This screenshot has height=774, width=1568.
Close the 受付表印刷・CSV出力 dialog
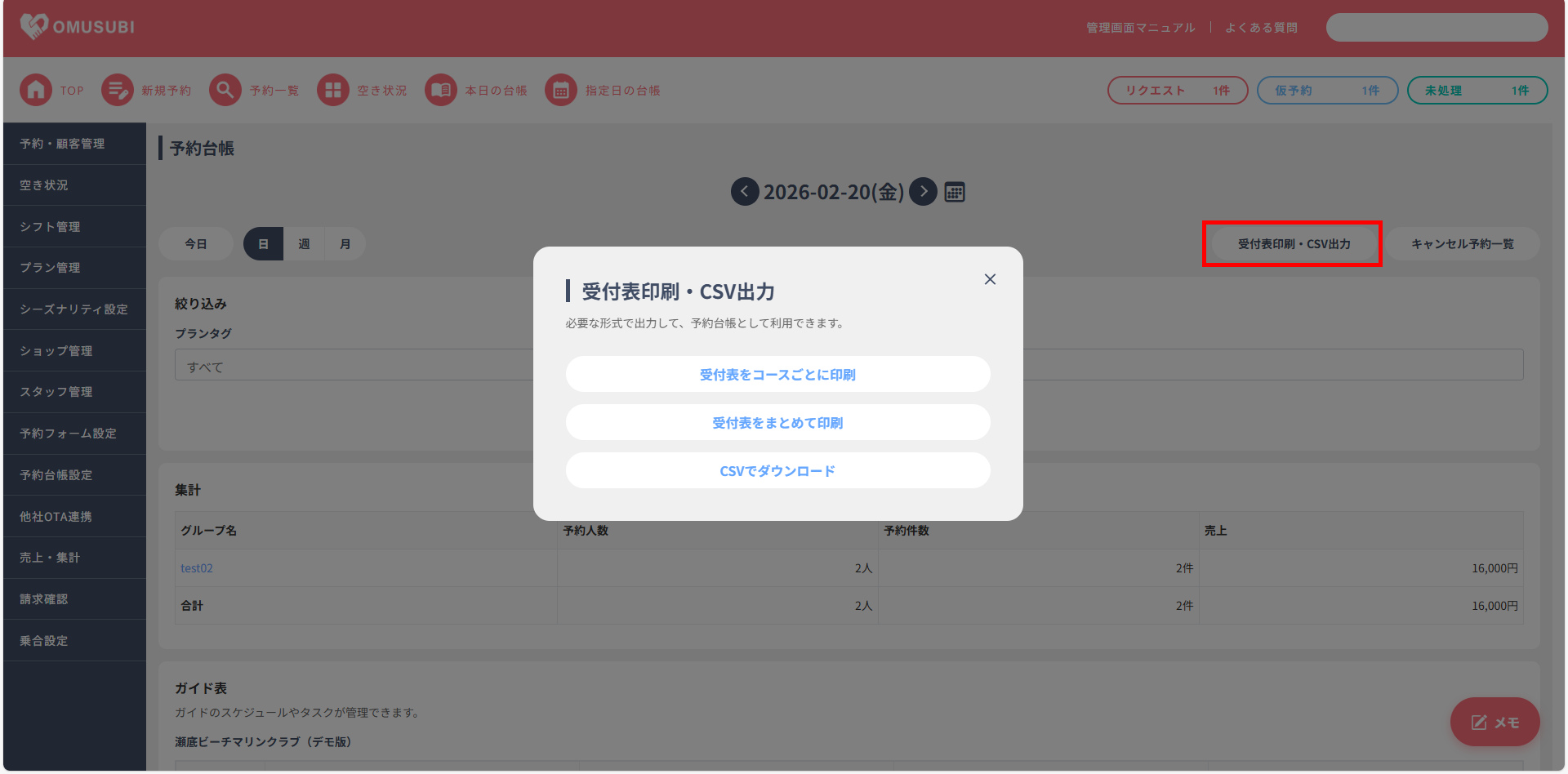990,279
